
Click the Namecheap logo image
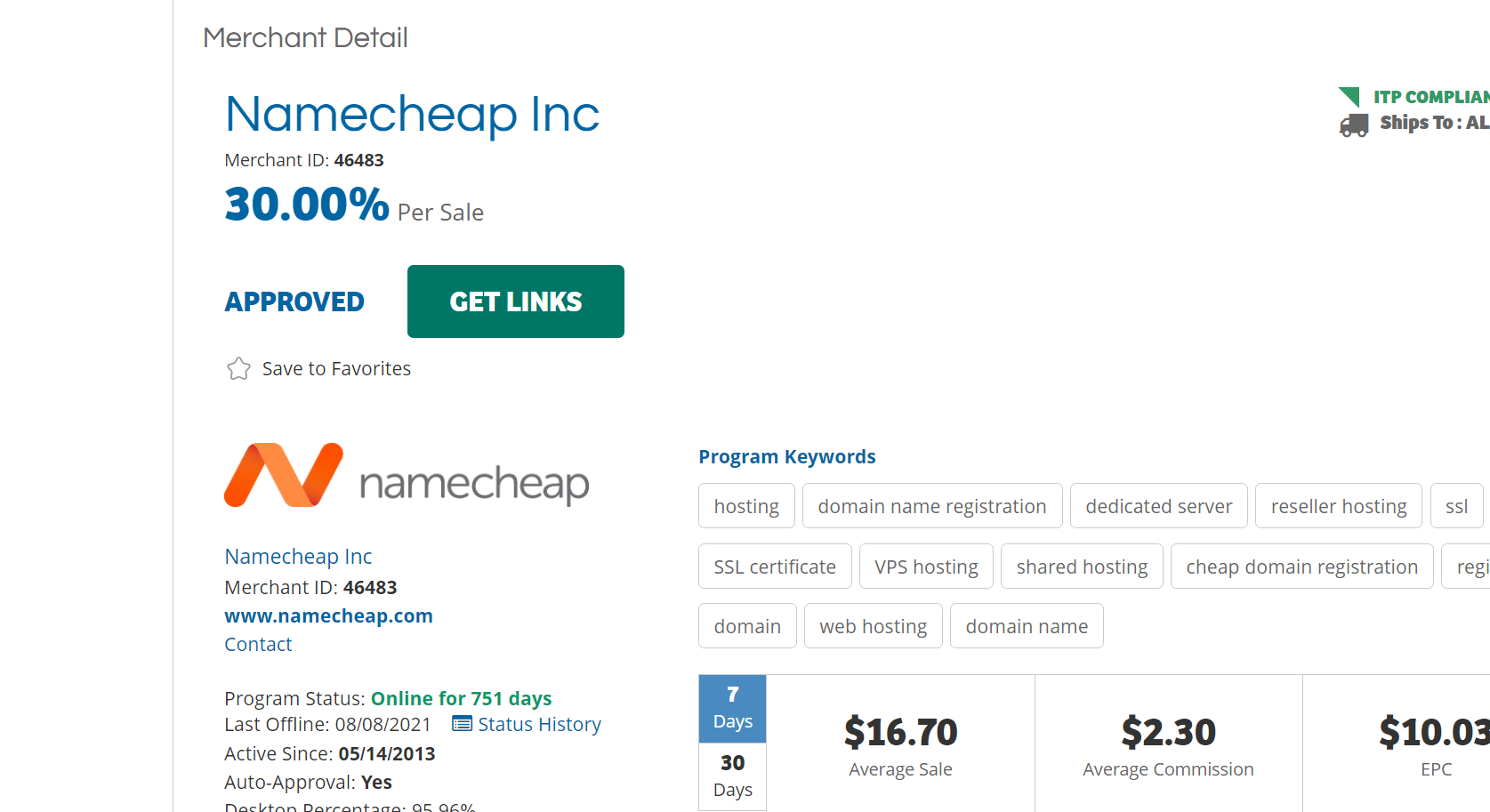(407, 477)
